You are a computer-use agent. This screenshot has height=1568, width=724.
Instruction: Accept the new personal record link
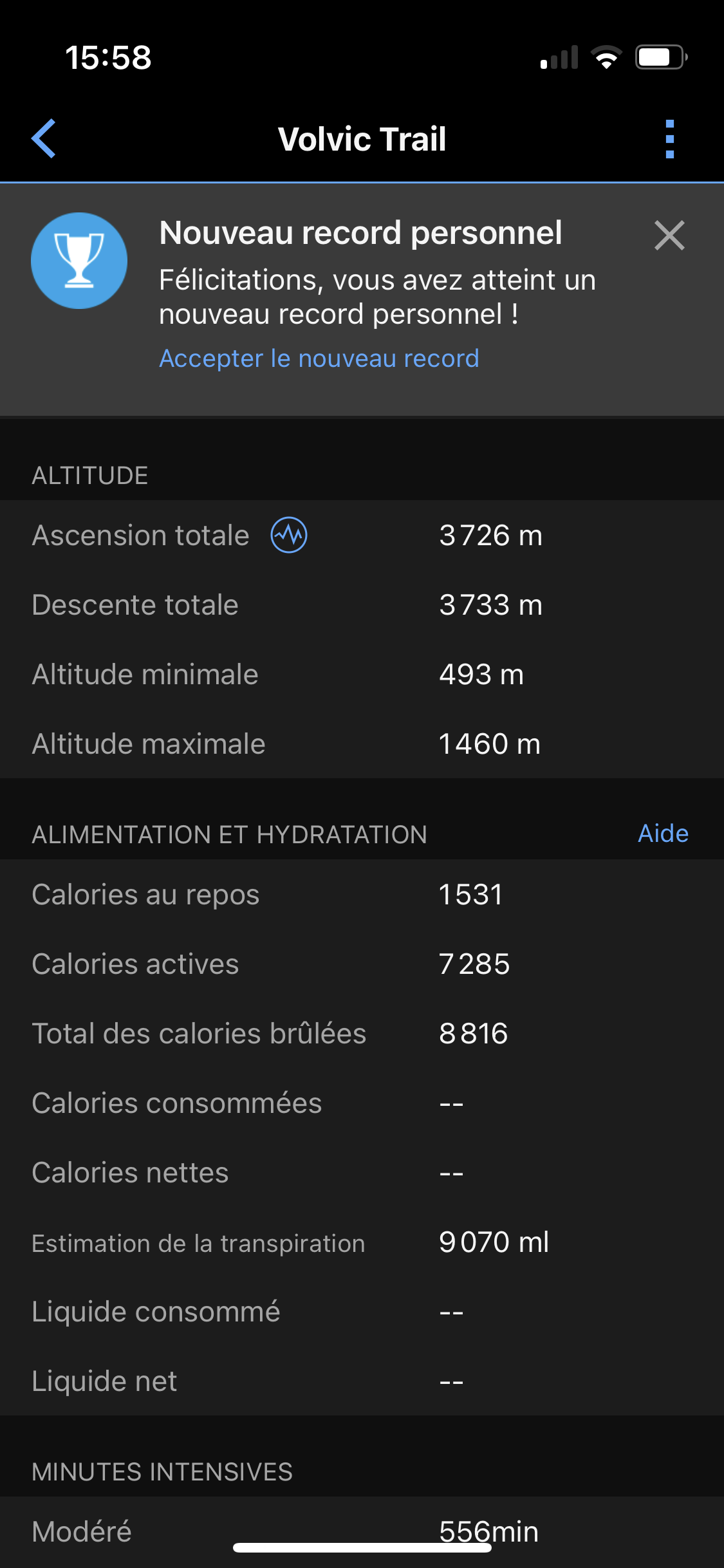[x=319, y=359]
